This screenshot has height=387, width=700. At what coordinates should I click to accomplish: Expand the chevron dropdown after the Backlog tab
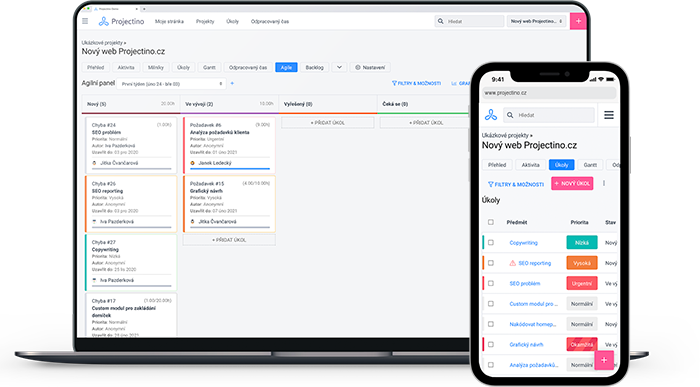[x=339, y=67]
